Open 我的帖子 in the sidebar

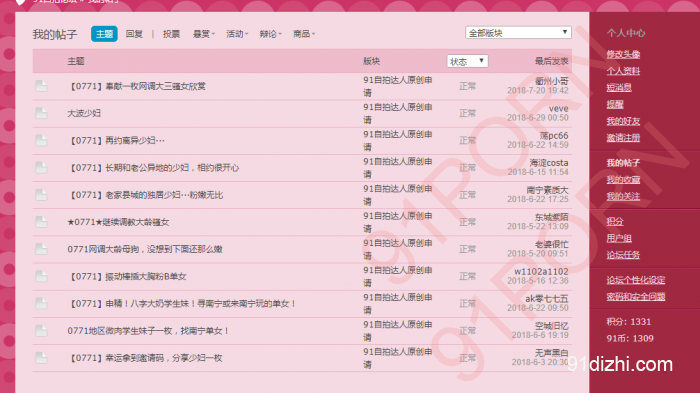coord(623,163)
